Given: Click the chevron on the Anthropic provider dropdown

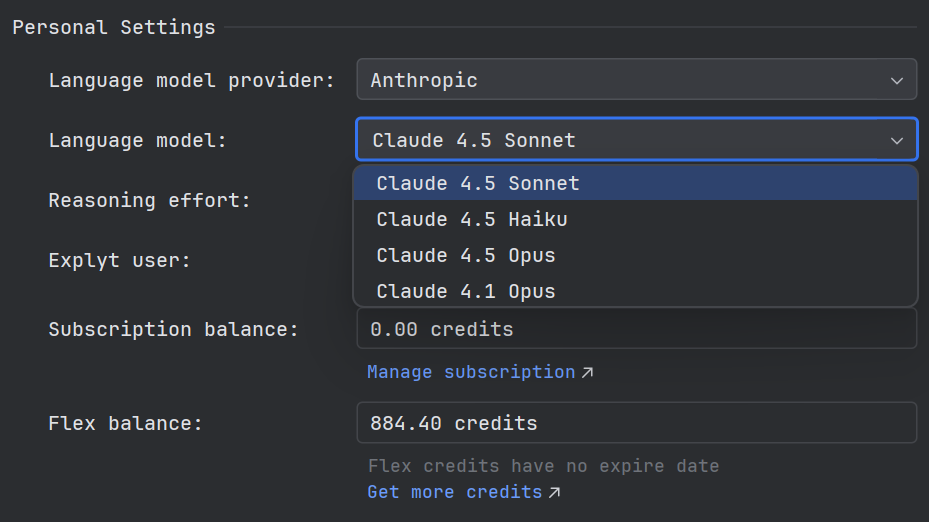Looking at the screenshot, I should pos(896,80).
